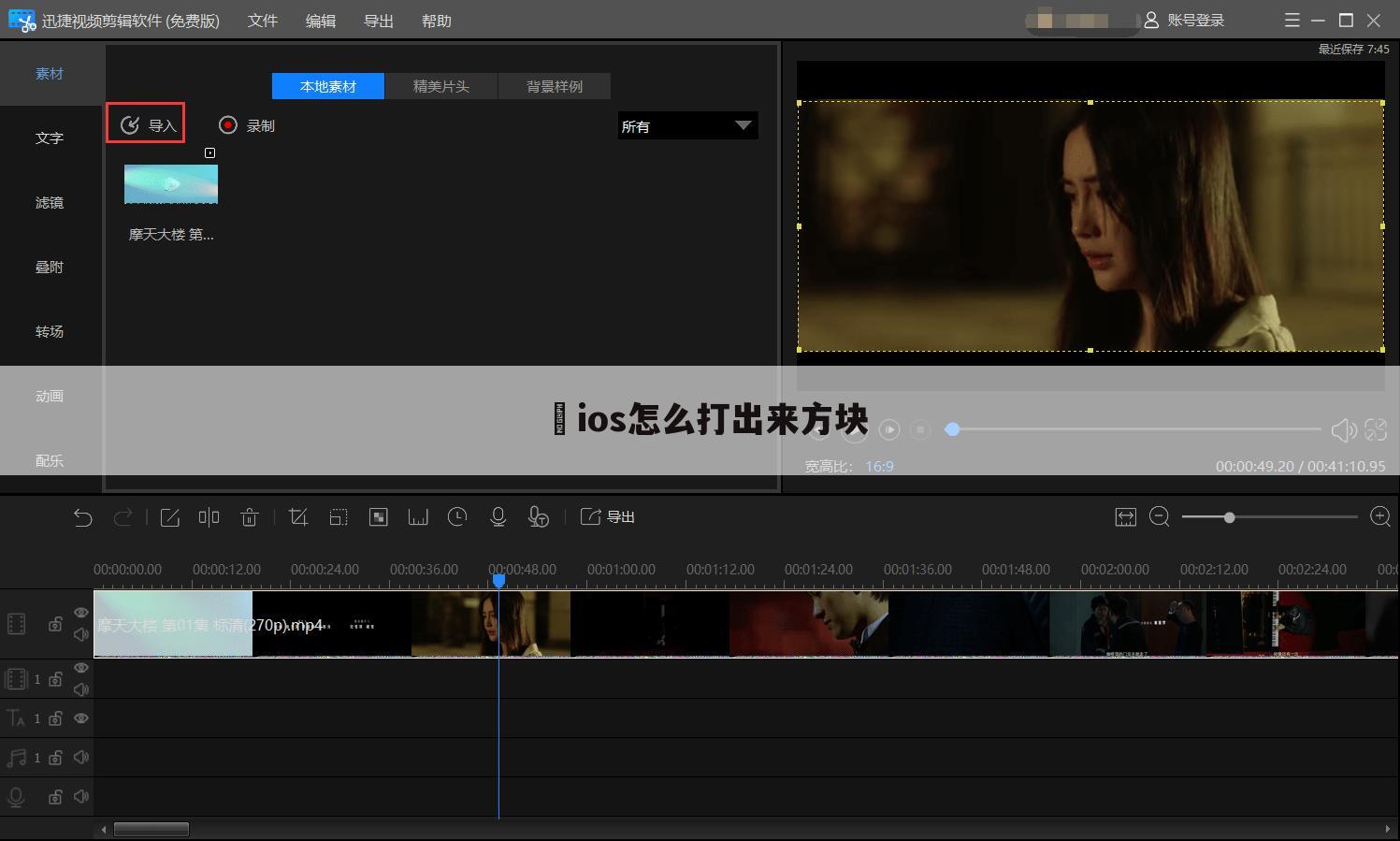Hide the picture-in-picture track eye icon

81,668
